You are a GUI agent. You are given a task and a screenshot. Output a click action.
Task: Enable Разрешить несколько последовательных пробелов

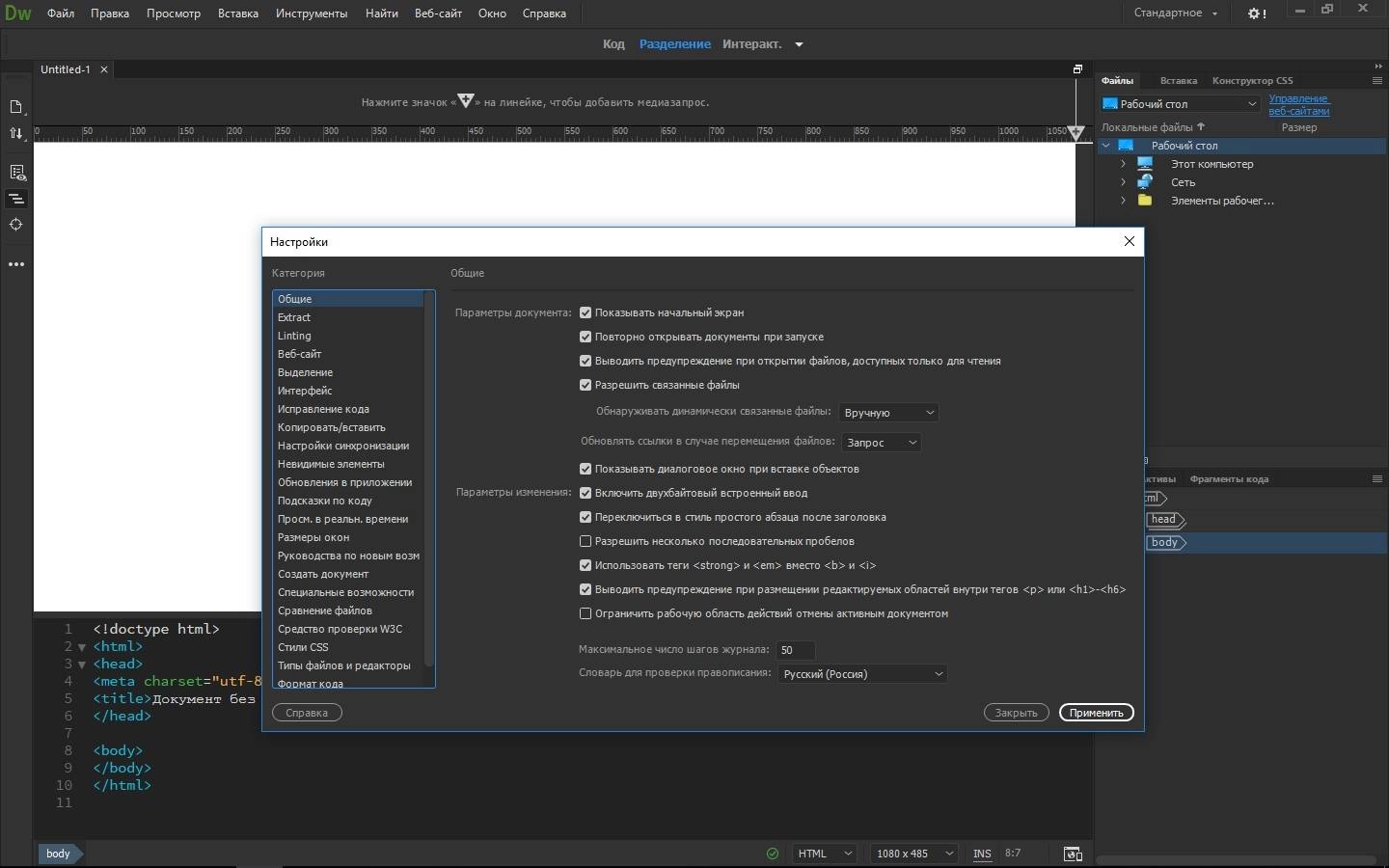coord(586,541)
